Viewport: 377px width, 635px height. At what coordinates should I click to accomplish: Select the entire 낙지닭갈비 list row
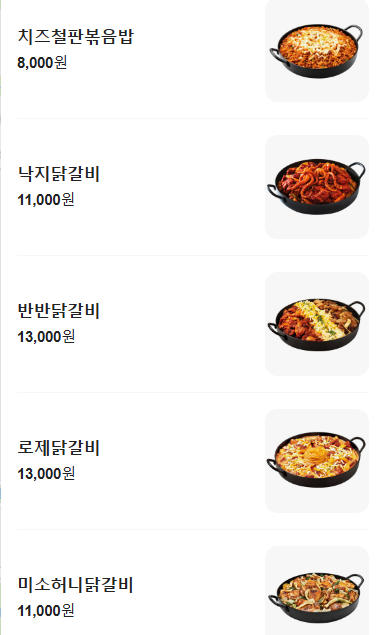pos(193,187)
